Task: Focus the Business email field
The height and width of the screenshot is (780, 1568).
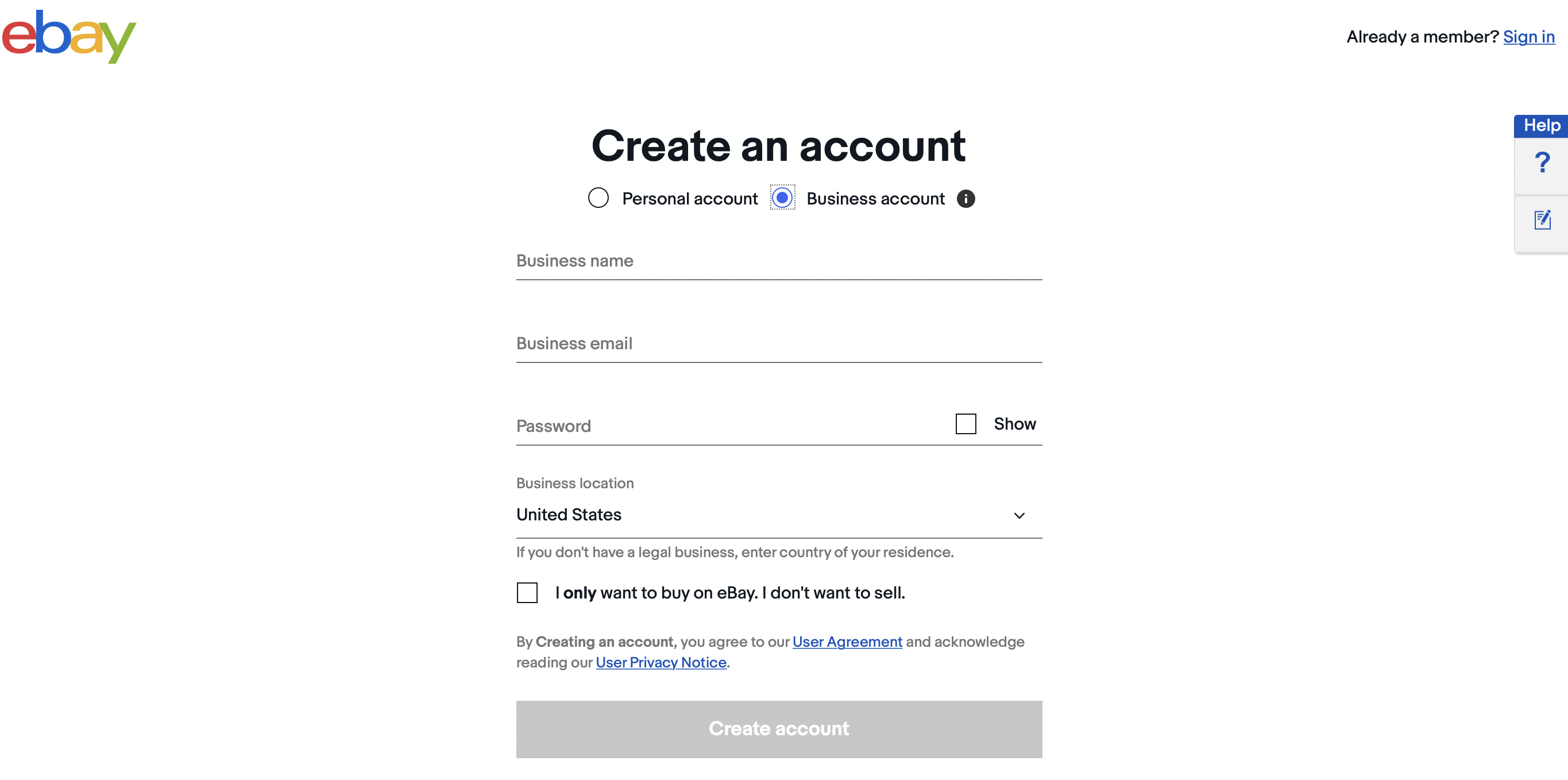Action: point(779,344)
